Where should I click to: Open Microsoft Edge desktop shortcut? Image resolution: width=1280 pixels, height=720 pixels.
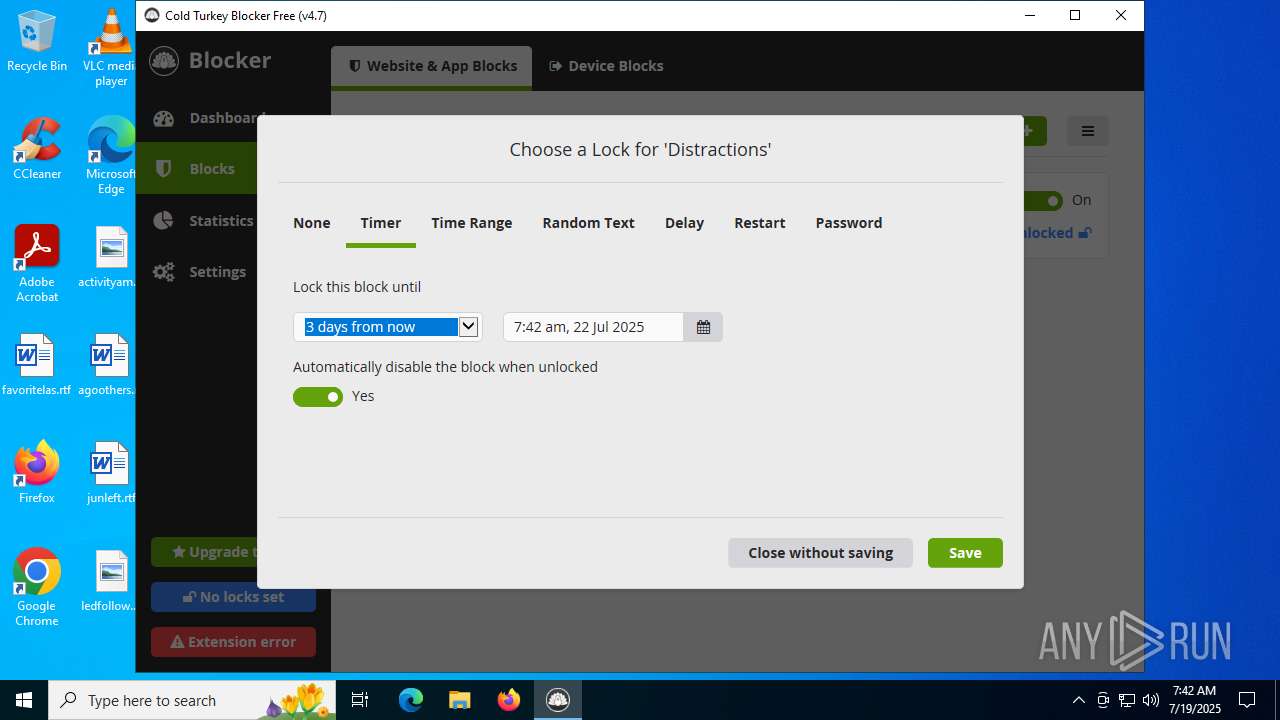(x=111, y=156)
